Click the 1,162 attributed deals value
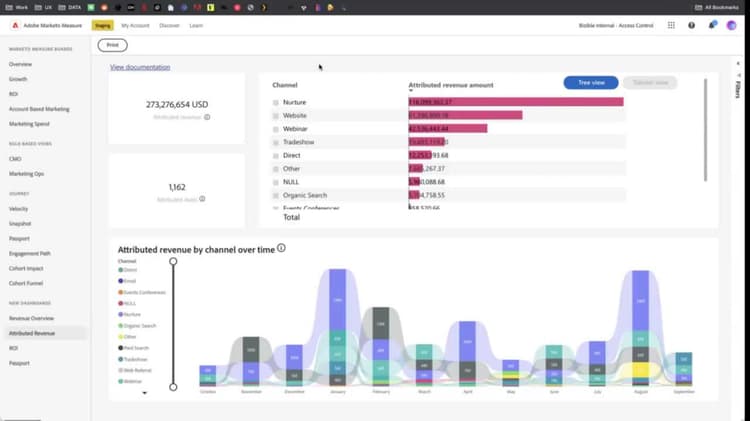 177,187
